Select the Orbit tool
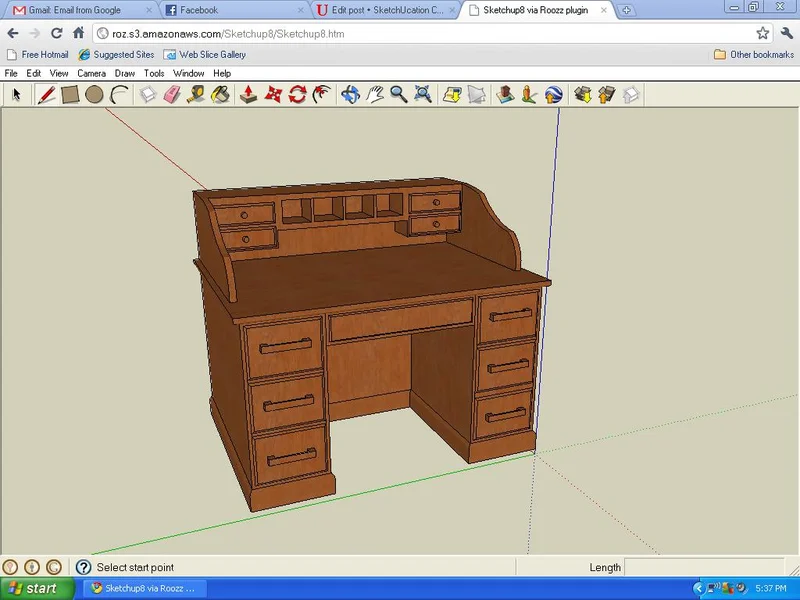 (352, 95)
